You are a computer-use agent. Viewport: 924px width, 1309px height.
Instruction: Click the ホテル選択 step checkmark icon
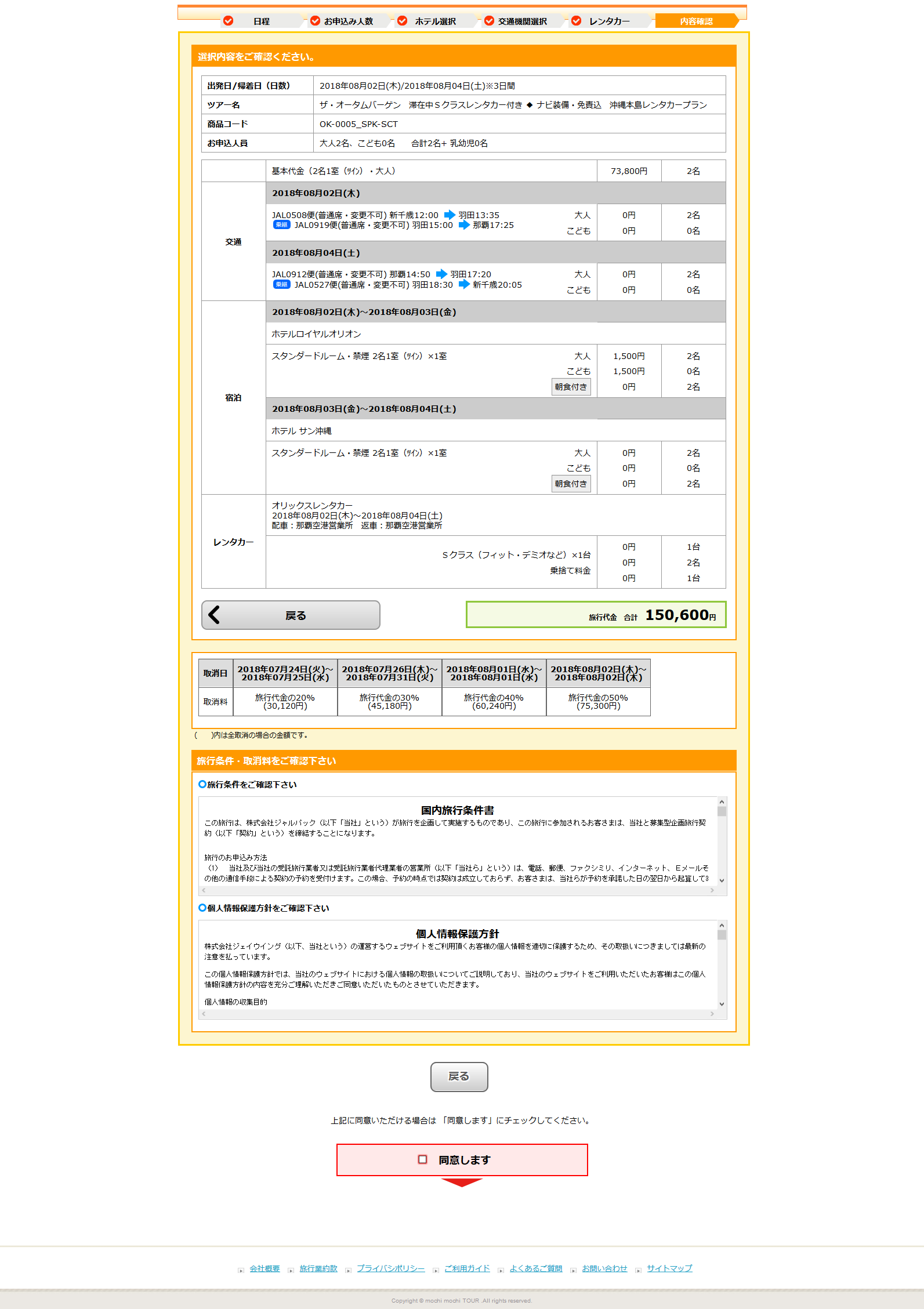(403, 21)
